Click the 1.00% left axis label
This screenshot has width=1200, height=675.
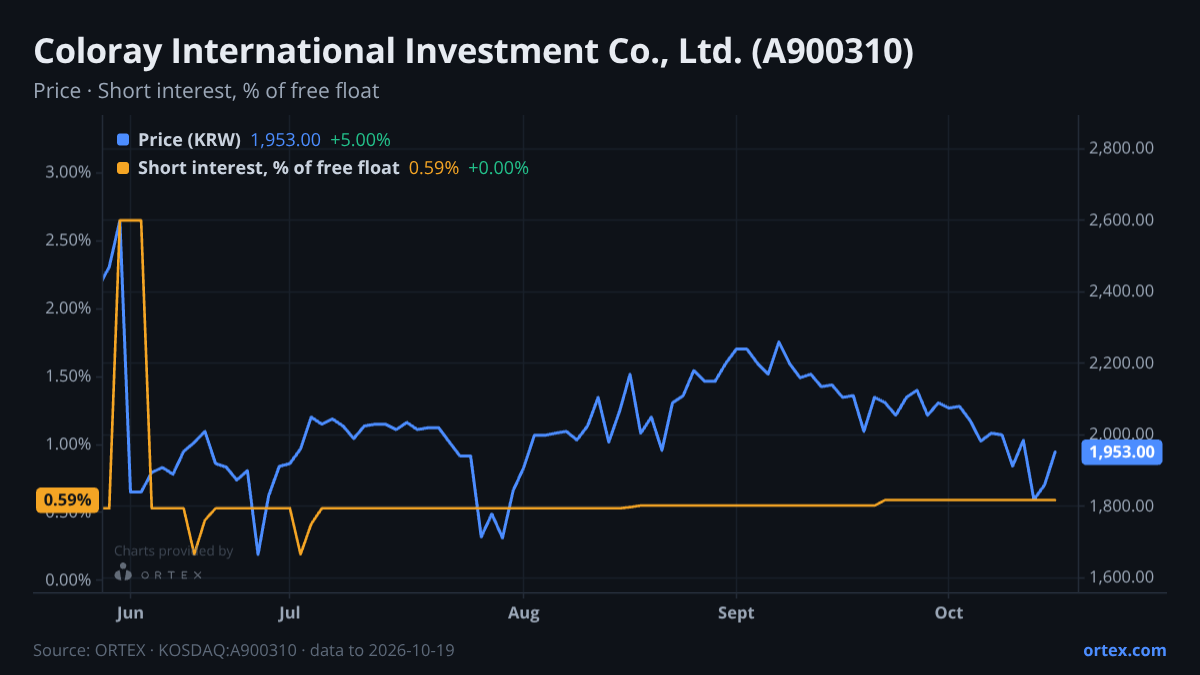click(x=68, y=444)
